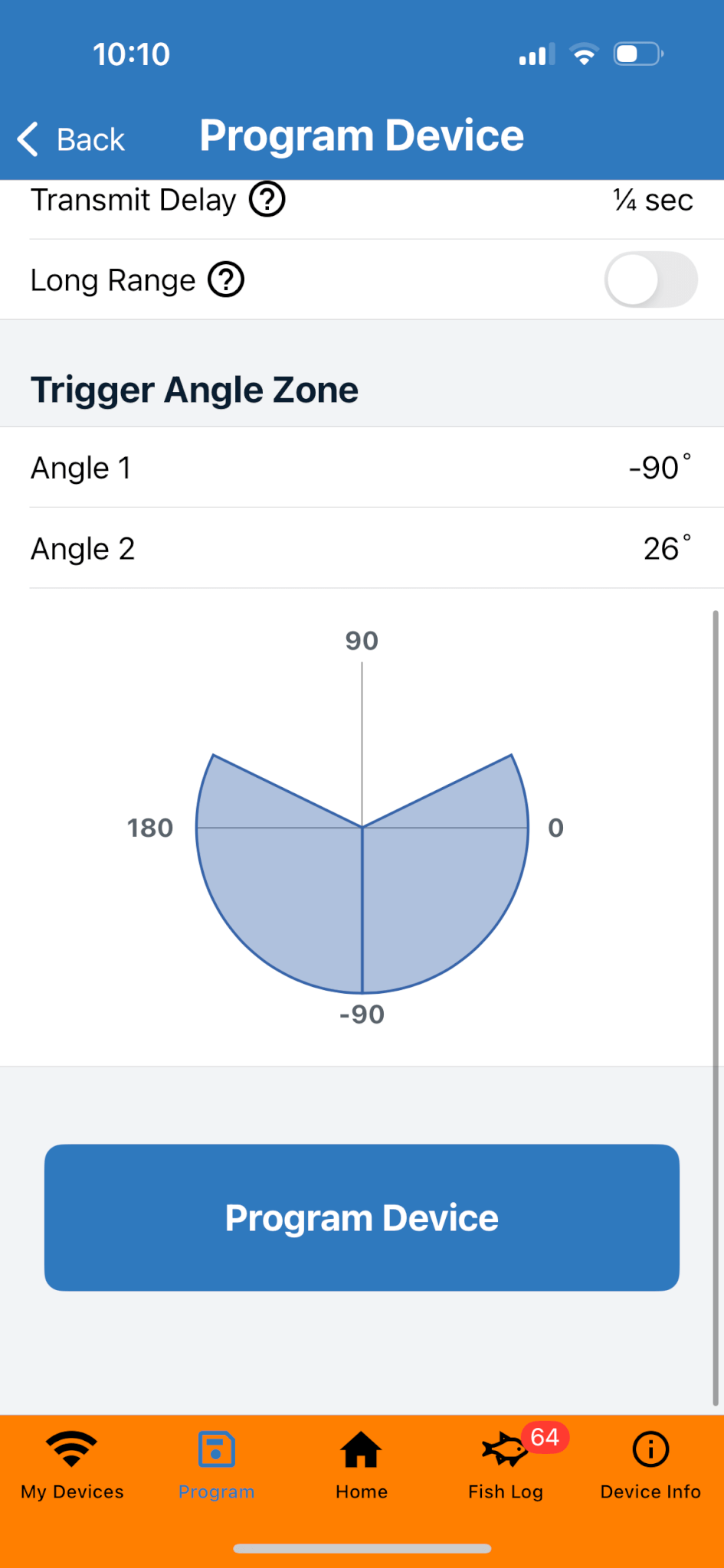Go to Home via house icon

pos(361,1449)
